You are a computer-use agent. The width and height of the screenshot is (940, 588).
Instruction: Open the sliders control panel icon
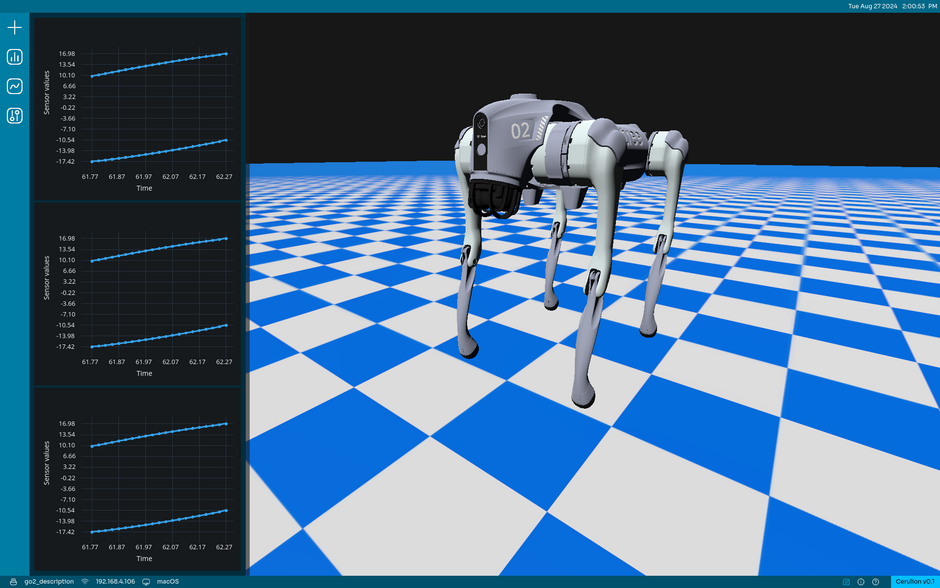tap(14, 116)
